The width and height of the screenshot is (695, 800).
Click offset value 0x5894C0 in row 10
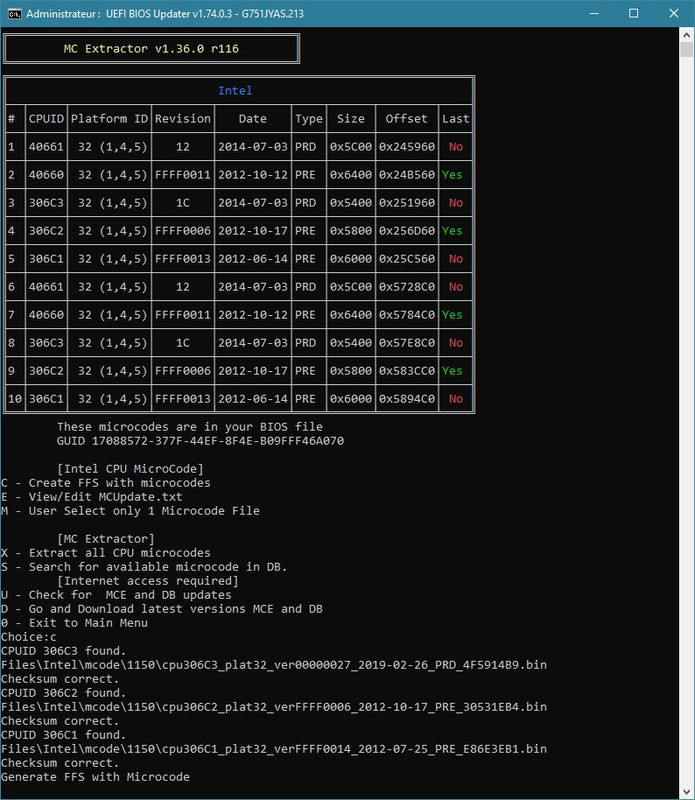(407, 399)
